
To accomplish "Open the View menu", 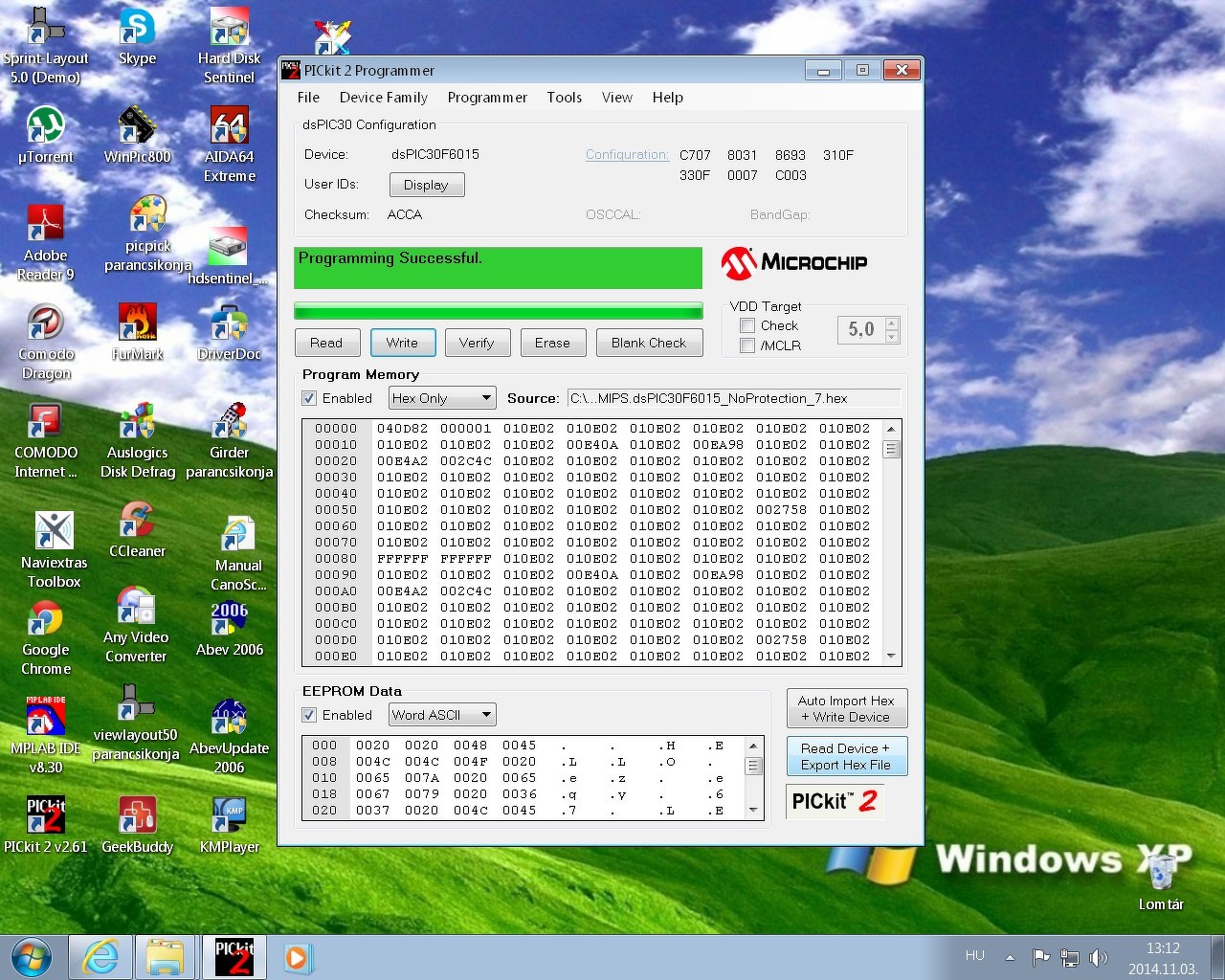I will coord(617,98).
